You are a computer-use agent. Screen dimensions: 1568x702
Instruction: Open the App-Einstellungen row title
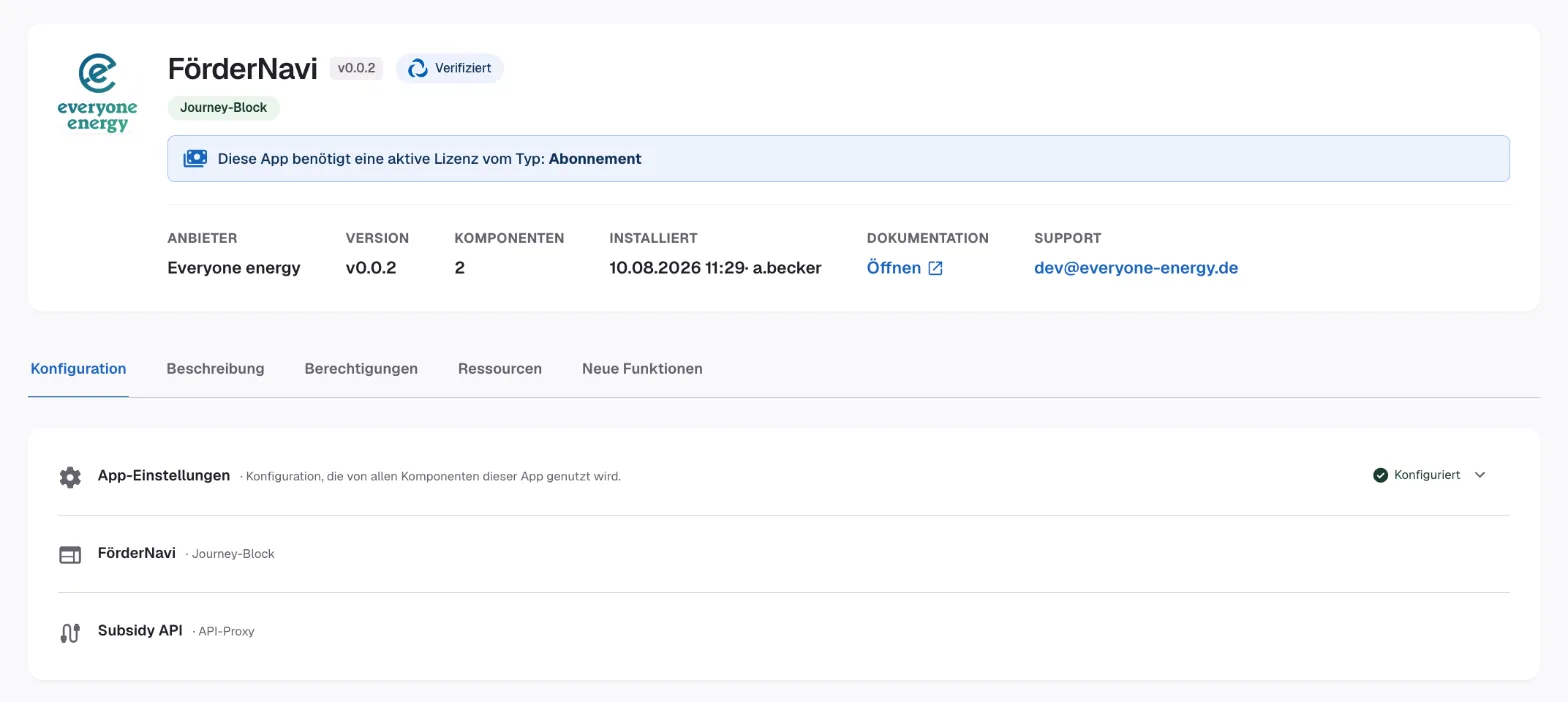point(164,475)
